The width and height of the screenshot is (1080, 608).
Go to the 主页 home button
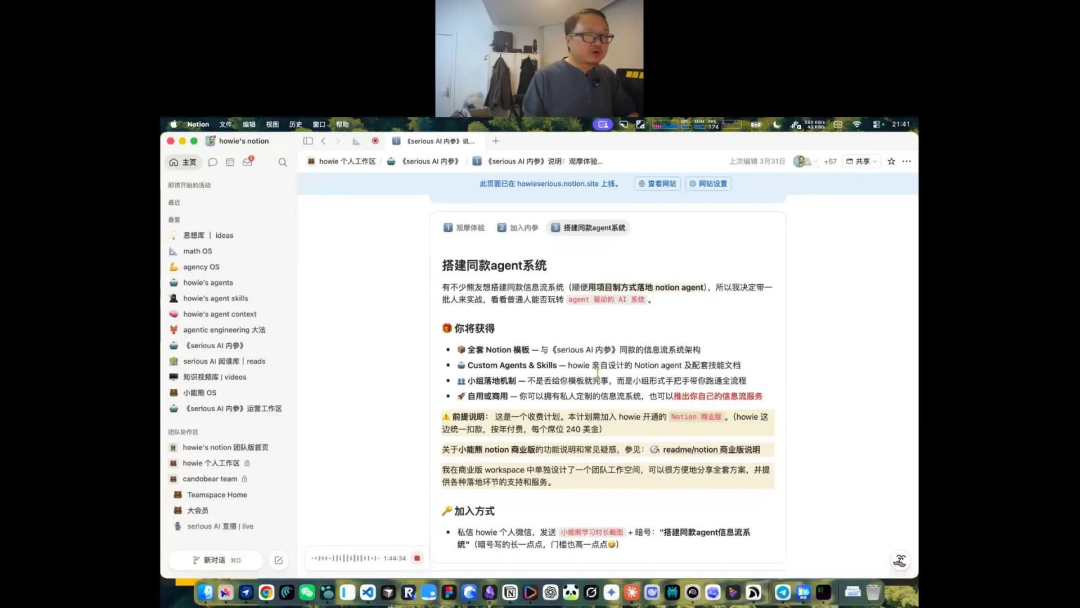pos(183,163)
